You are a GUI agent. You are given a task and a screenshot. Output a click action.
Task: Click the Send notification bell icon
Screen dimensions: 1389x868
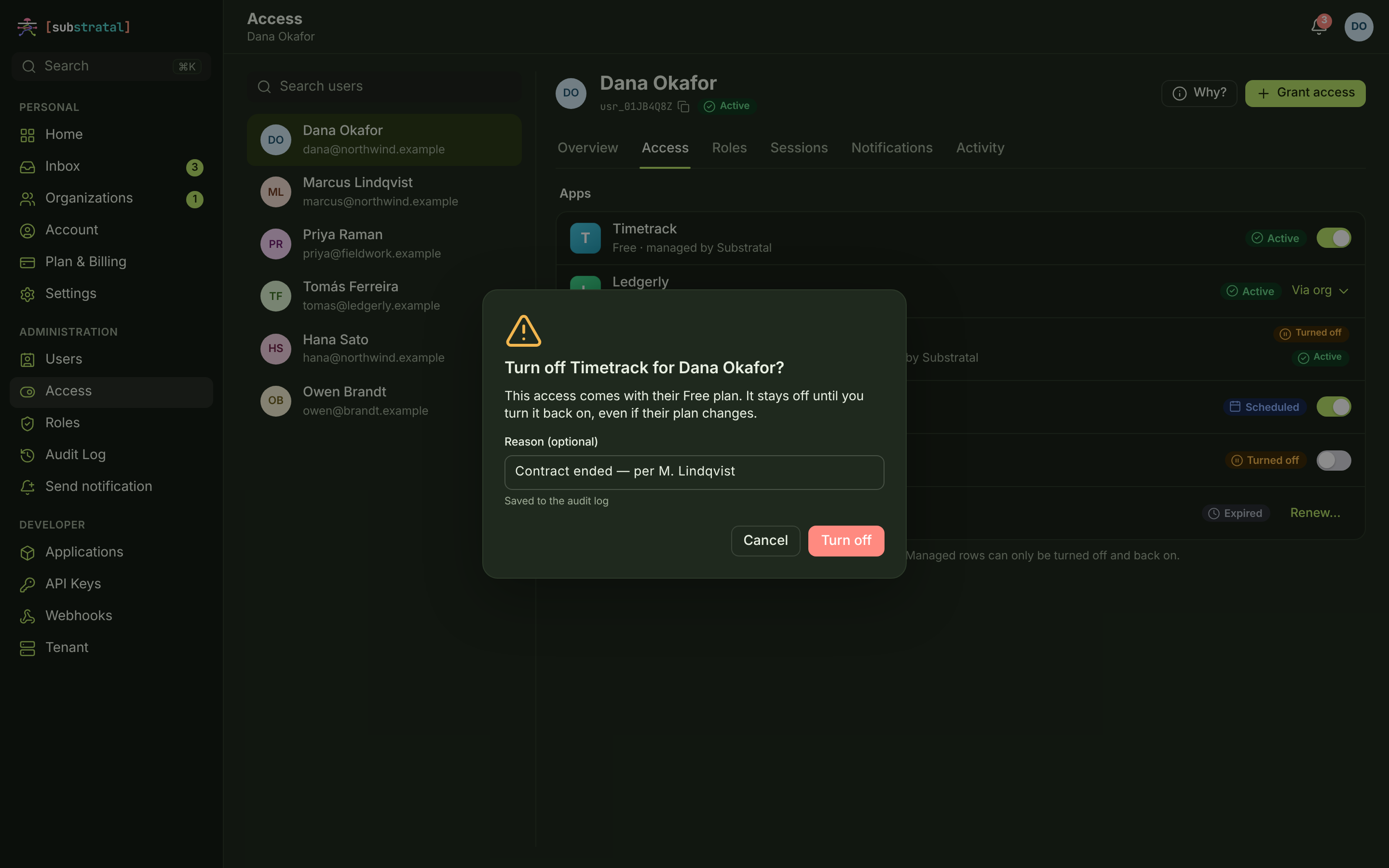click(x=27, y=488)
